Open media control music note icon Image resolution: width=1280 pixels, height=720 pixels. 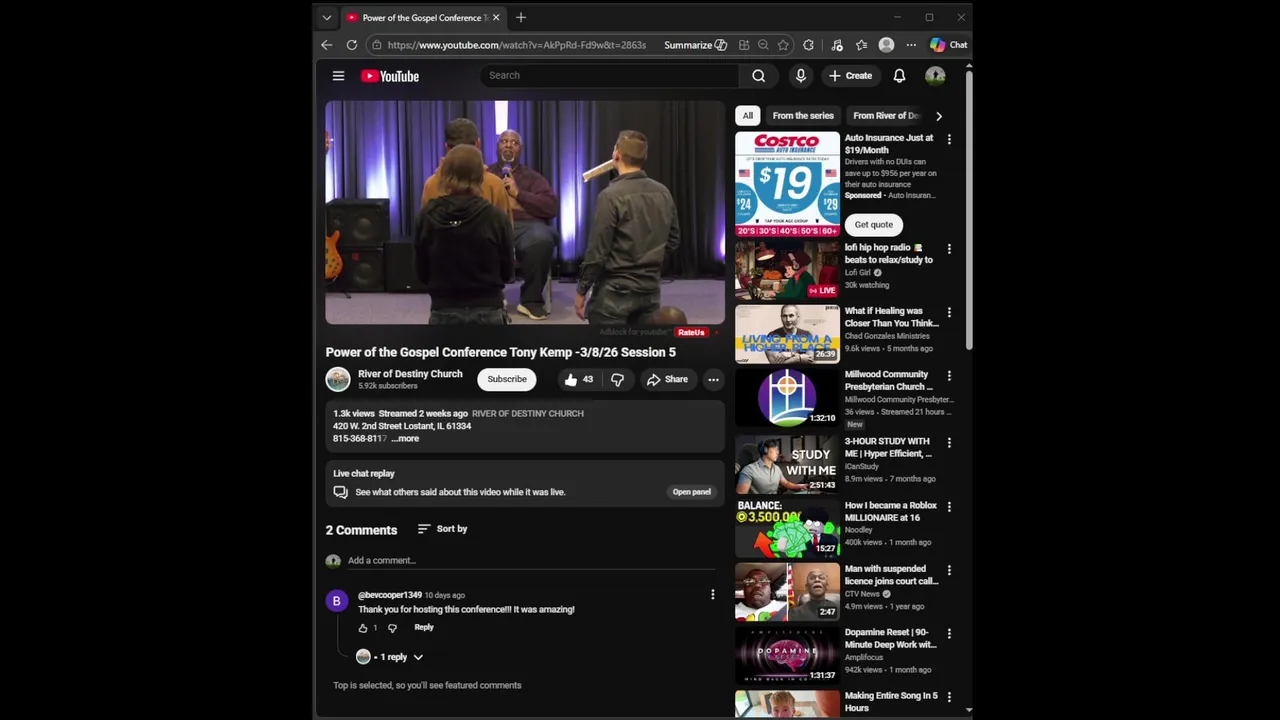[836, 45]
